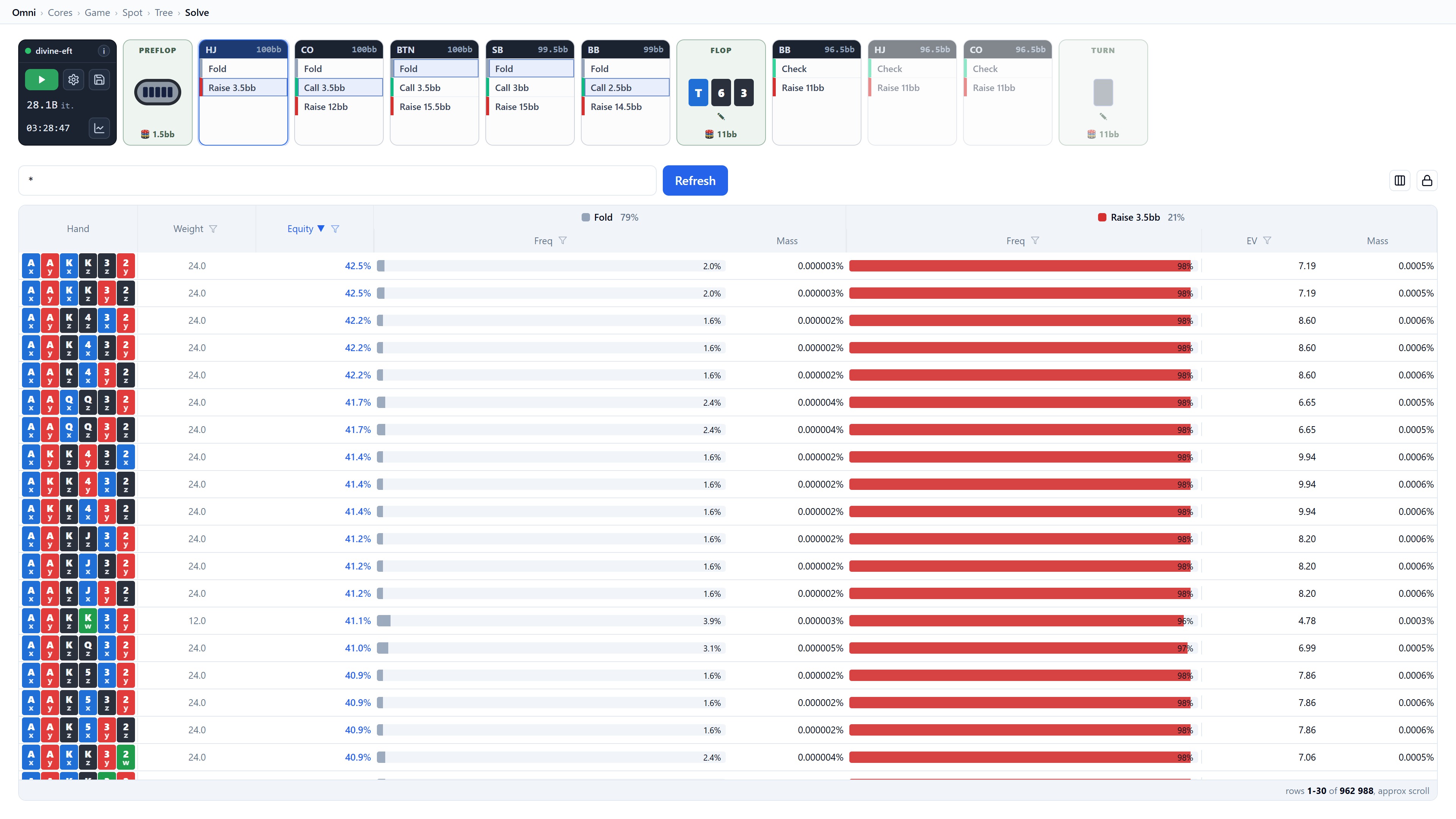Go to Tree breadcrumb
The image size is (1456, 819).
(164, 13)
